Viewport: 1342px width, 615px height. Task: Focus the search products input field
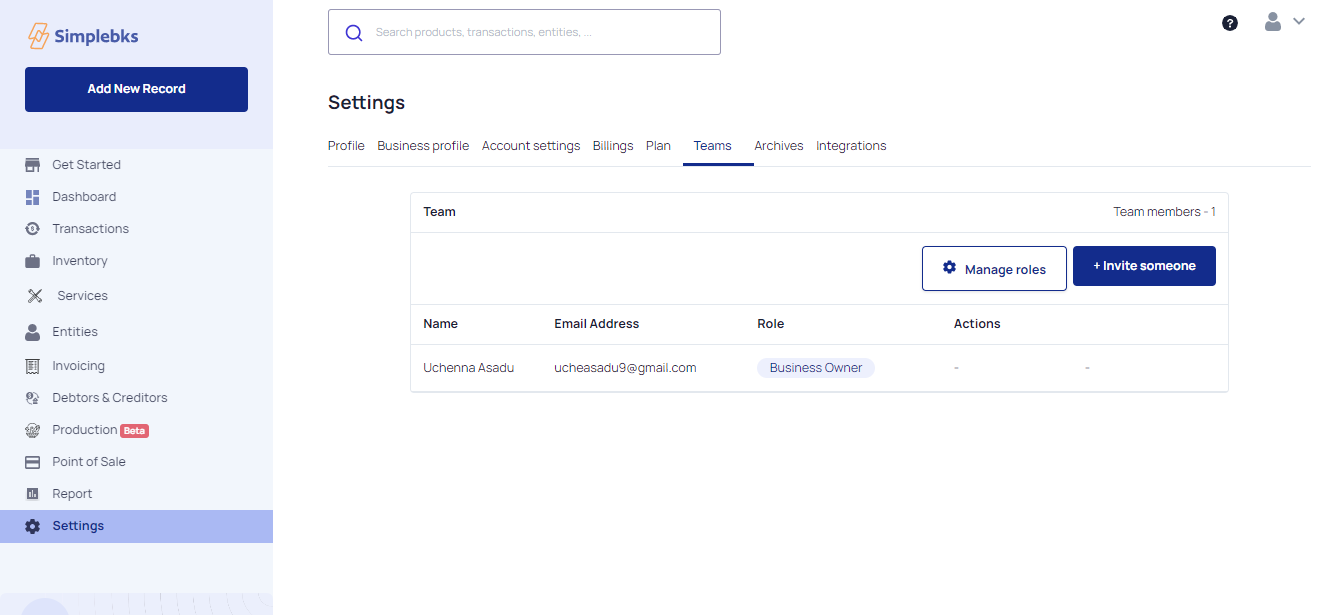click(524, 32)
